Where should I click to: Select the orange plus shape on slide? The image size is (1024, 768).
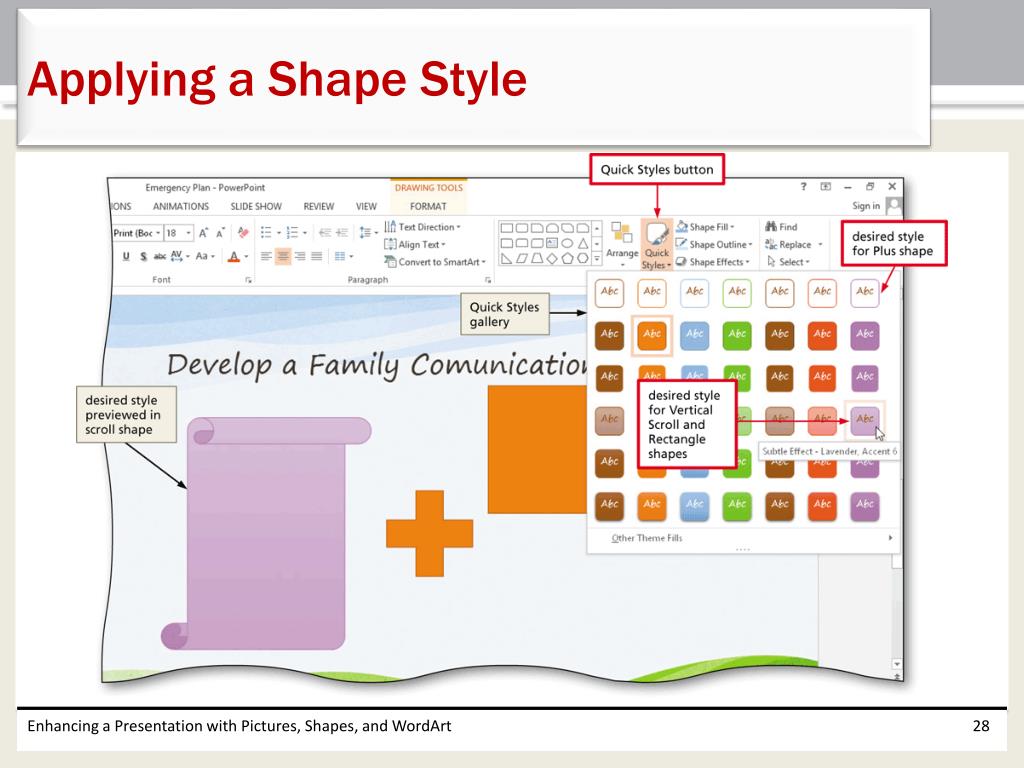click(429, 533)
